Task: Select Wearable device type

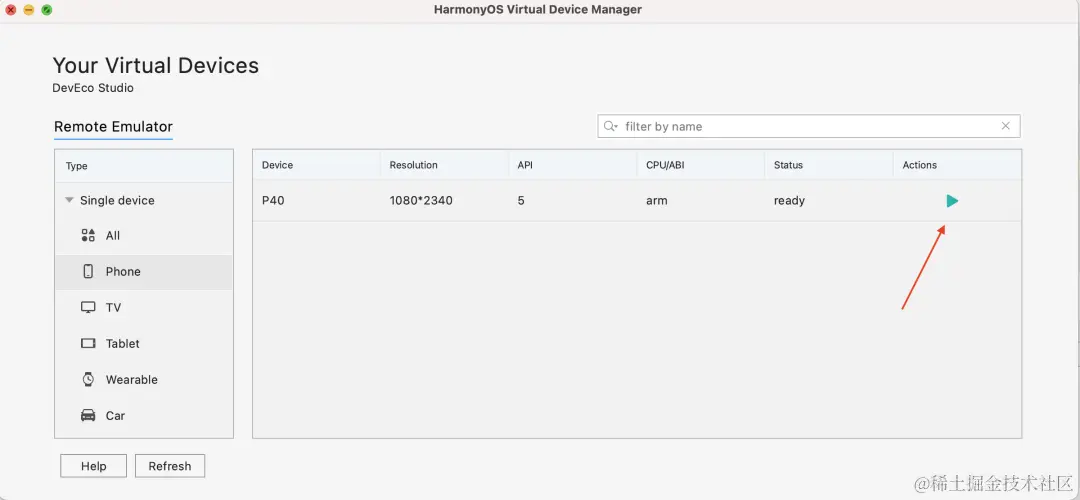Action: pyautogui.click(x=144, y=379)
